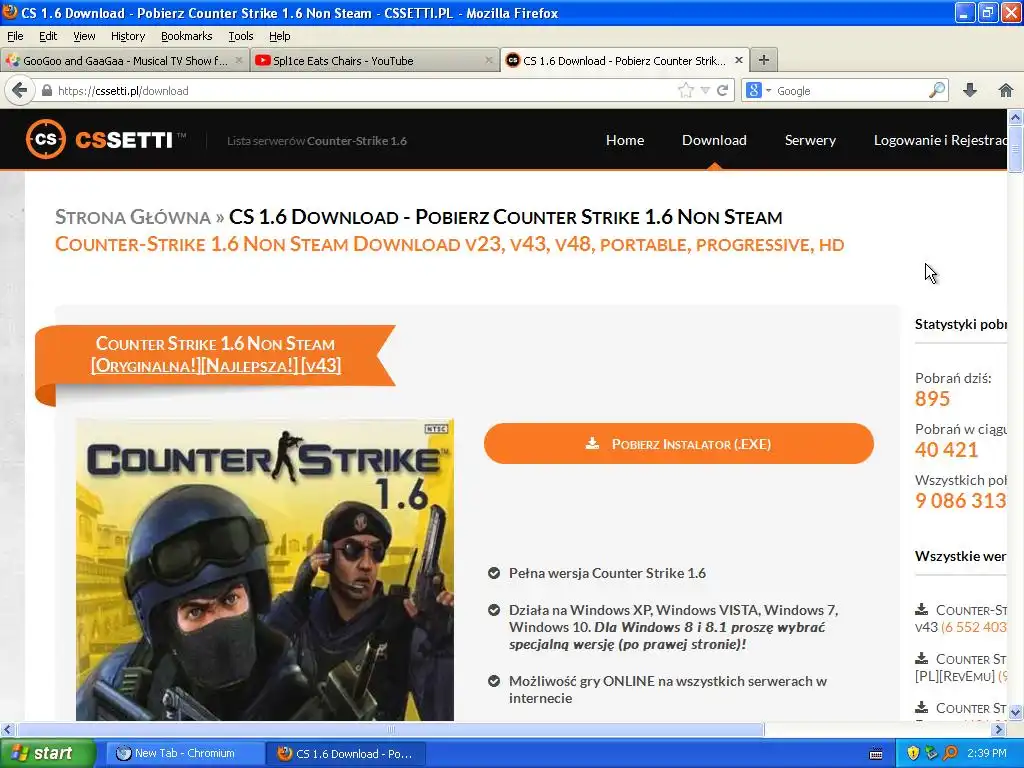Click the horizontal scrollbar right arrow
The width and height of the screenshot is (1024, 768).
point(999,729)
